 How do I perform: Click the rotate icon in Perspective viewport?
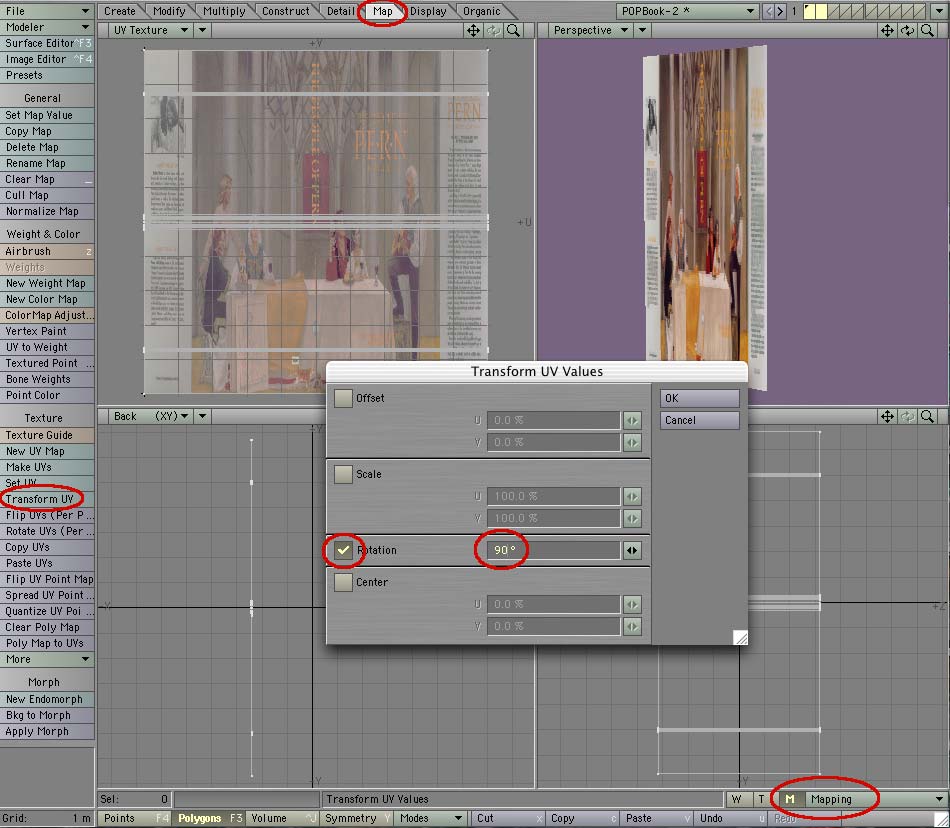tap(907, 30)
